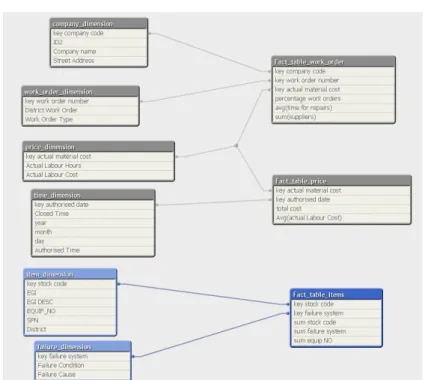This screenshot has width=425, height=380.
Task: Click 'key company code' in company_dimension
Action: [x=99, y=33]
